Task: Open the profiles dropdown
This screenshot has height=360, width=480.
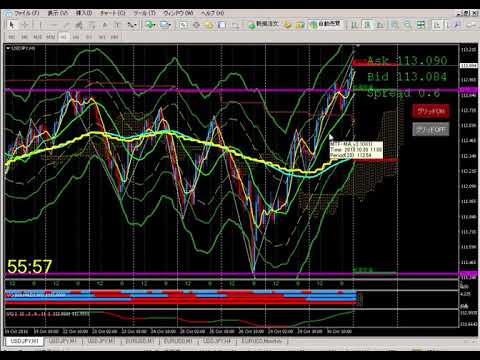Action: coord(165,25)
